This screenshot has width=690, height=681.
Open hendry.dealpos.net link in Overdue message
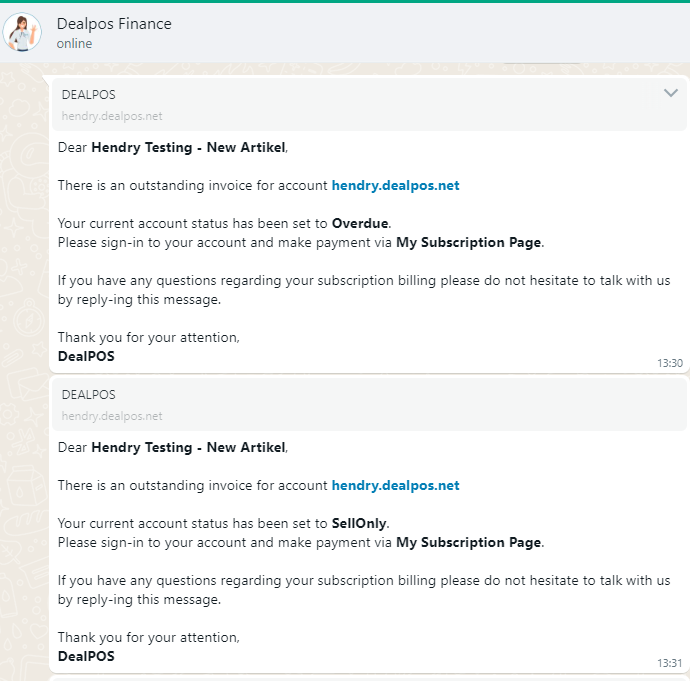pyautogui.click(x=395, y=186)
